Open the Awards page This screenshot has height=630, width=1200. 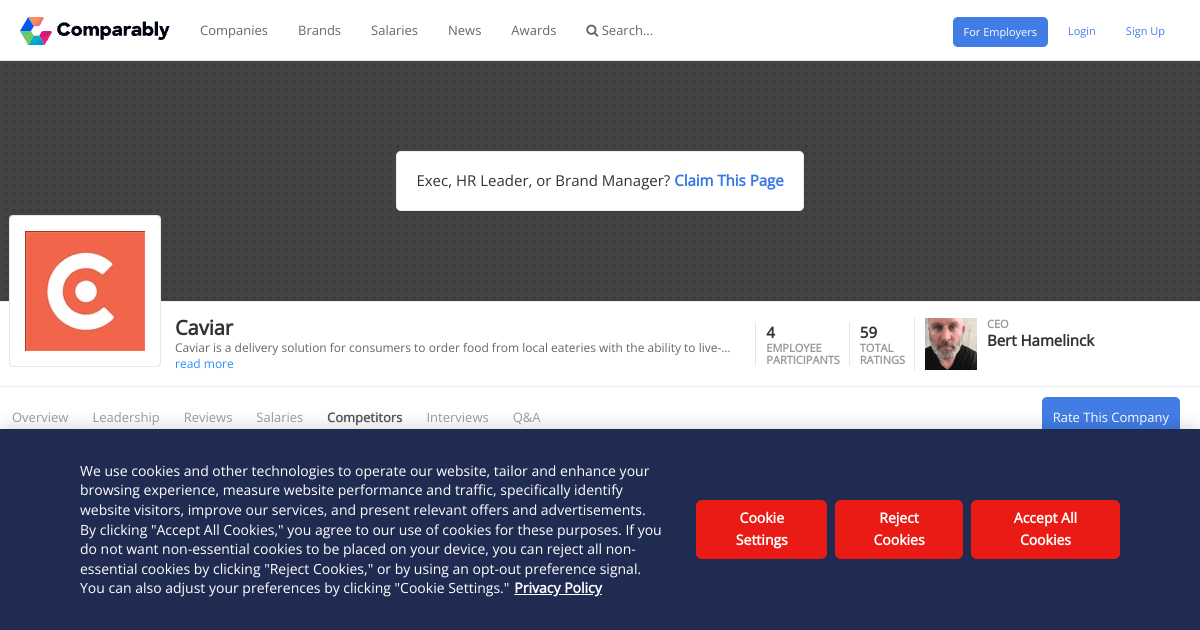534,31
